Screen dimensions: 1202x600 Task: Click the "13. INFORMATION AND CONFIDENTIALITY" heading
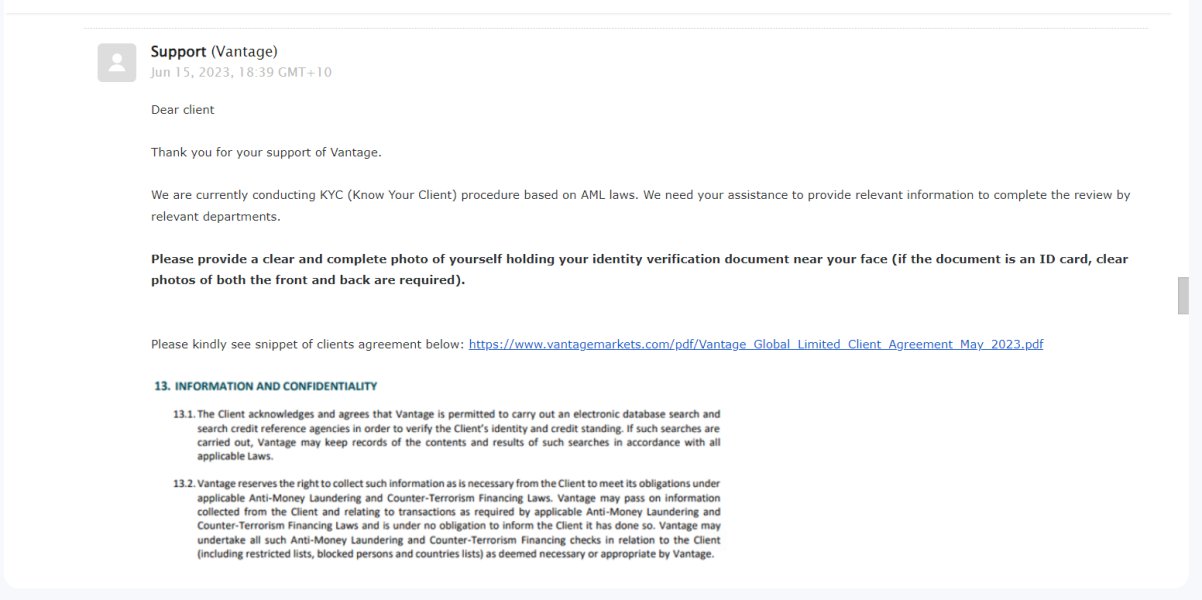click(266, 386)
